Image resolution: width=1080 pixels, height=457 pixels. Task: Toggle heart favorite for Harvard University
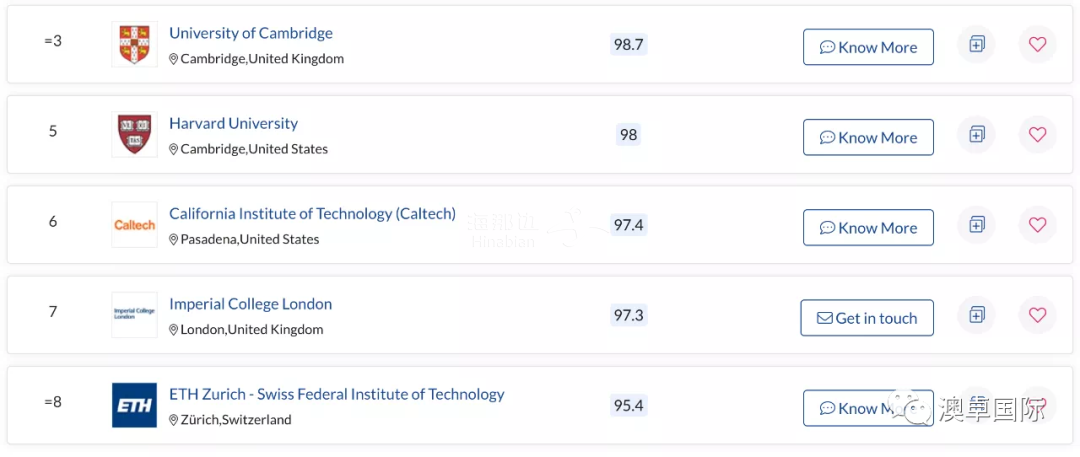click(1037, 135)
